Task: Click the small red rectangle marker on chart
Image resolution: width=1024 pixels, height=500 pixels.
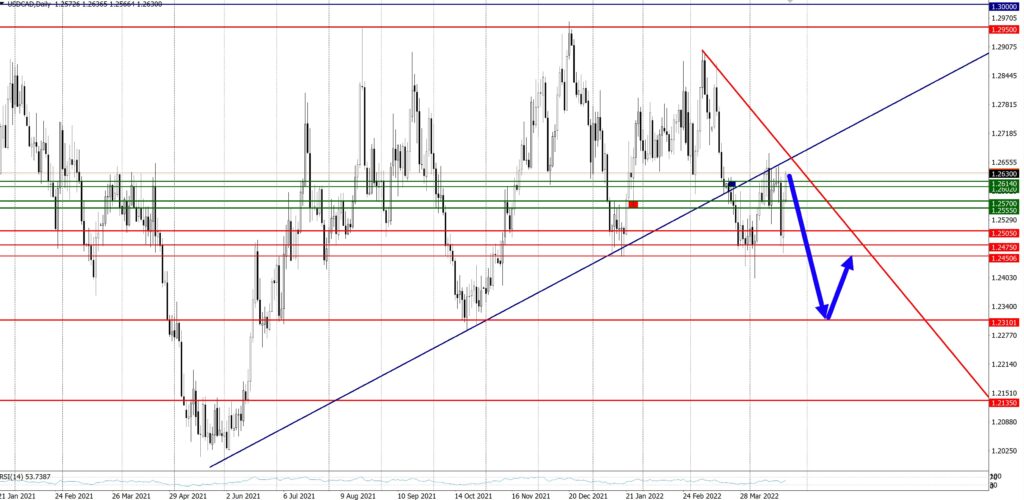Action: point(633,204)
